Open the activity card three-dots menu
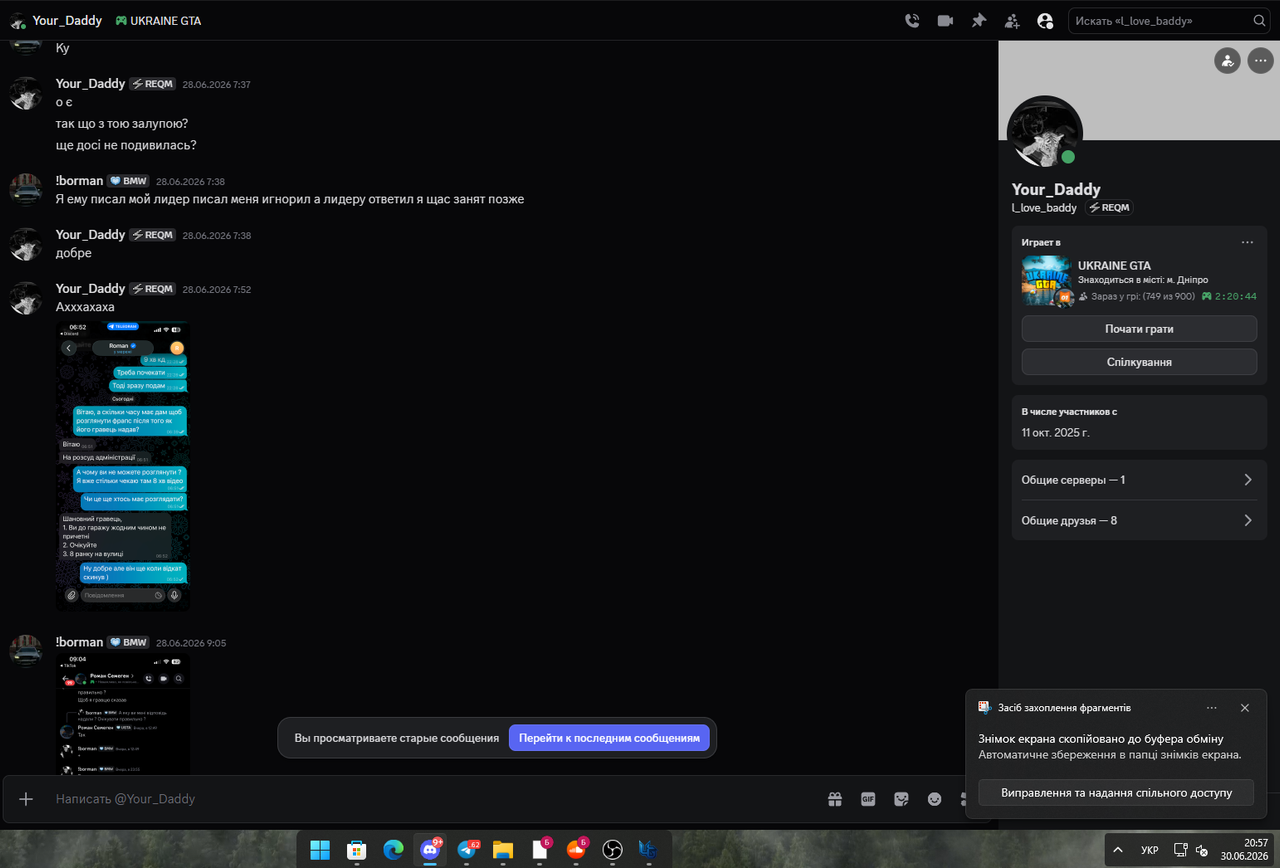1280x868 pixels. [x=1247, y=242]
